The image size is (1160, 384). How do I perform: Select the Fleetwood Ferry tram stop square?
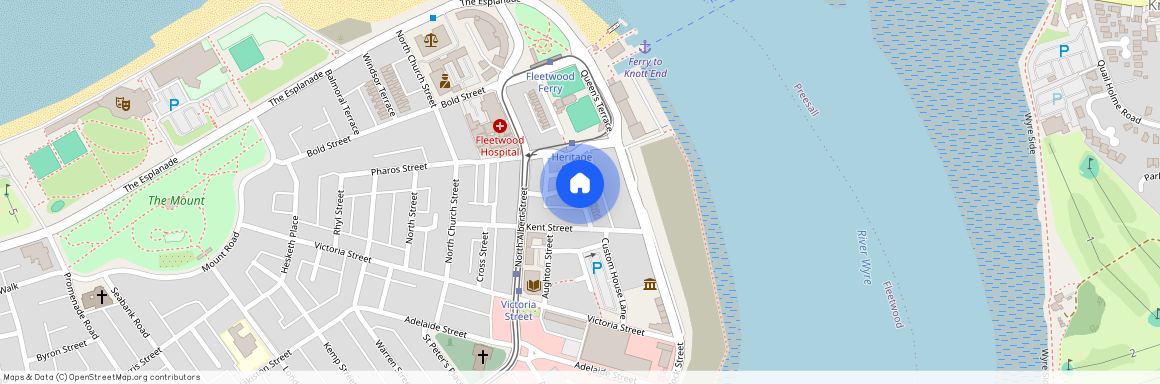click(x=550, y=62)
